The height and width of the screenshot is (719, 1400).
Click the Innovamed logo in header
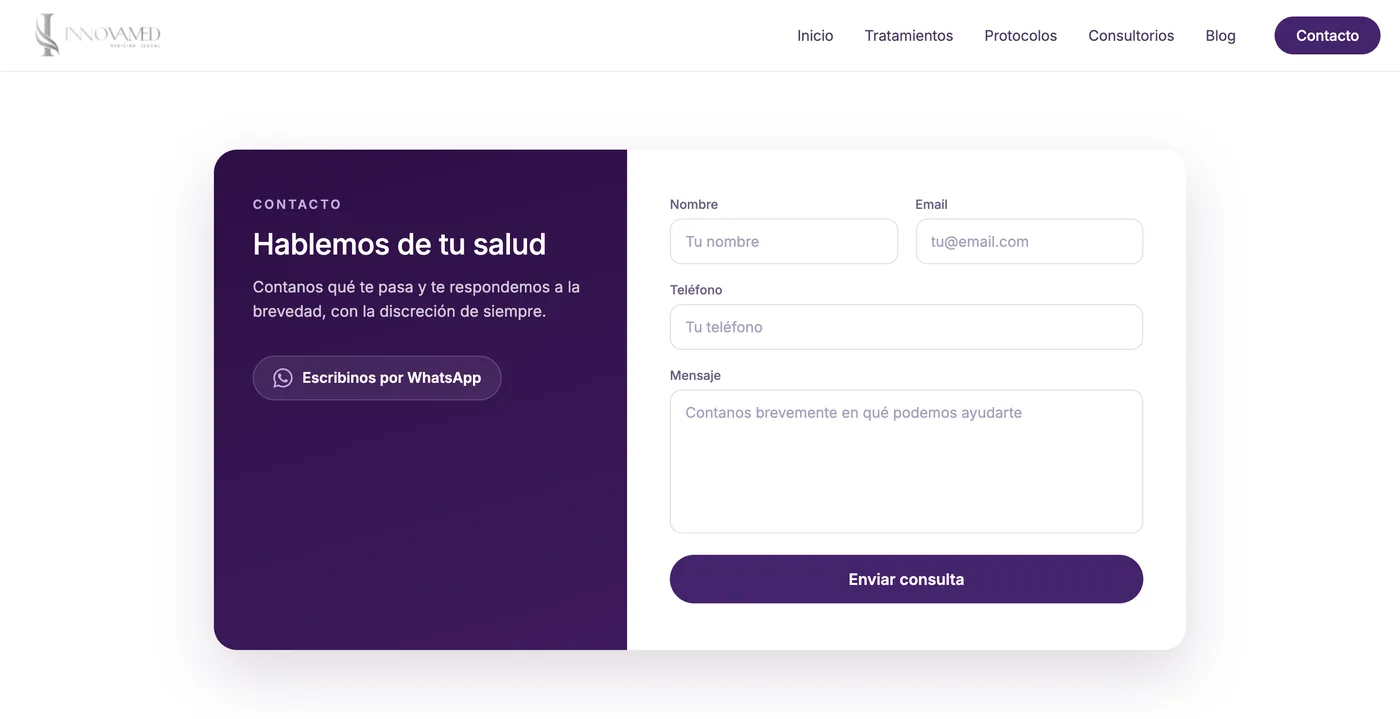coord(97,35)
